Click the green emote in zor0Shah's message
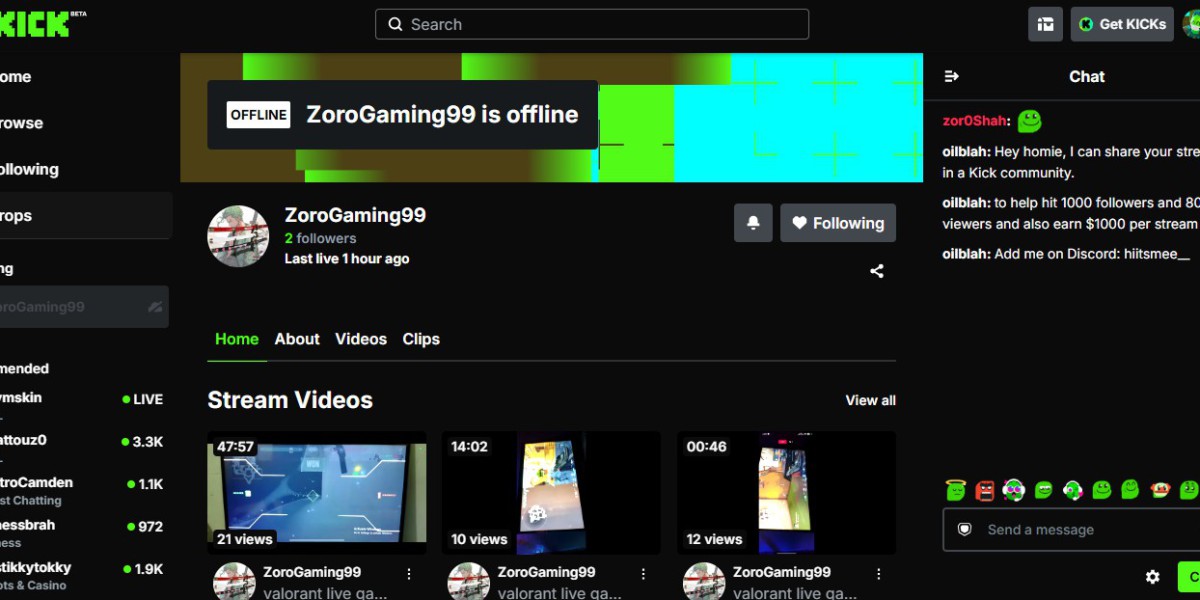The height and width of the screenshot is (600, 1200). 1030,121
